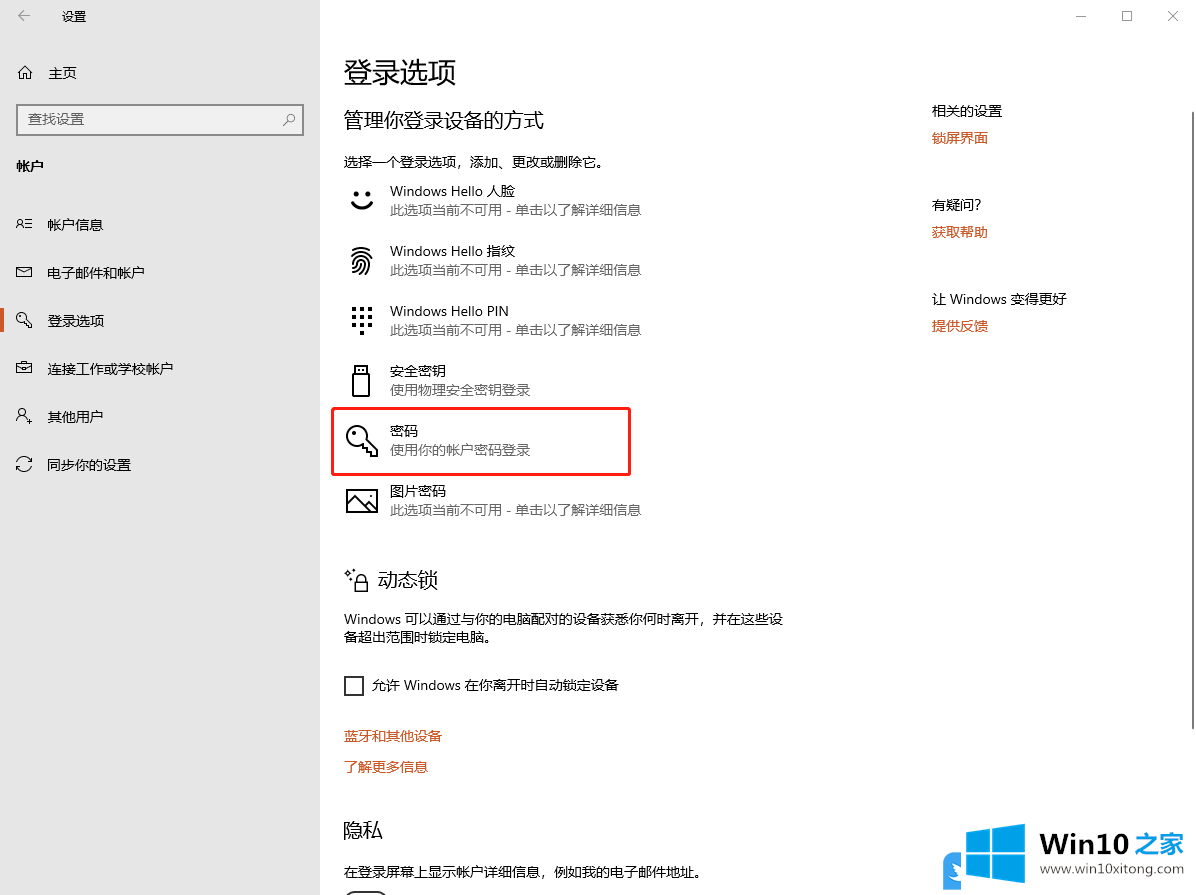The image size is (1196, 895).
Task: Expand the Windows Hello 指纹 option
Action: click(494, 261)
